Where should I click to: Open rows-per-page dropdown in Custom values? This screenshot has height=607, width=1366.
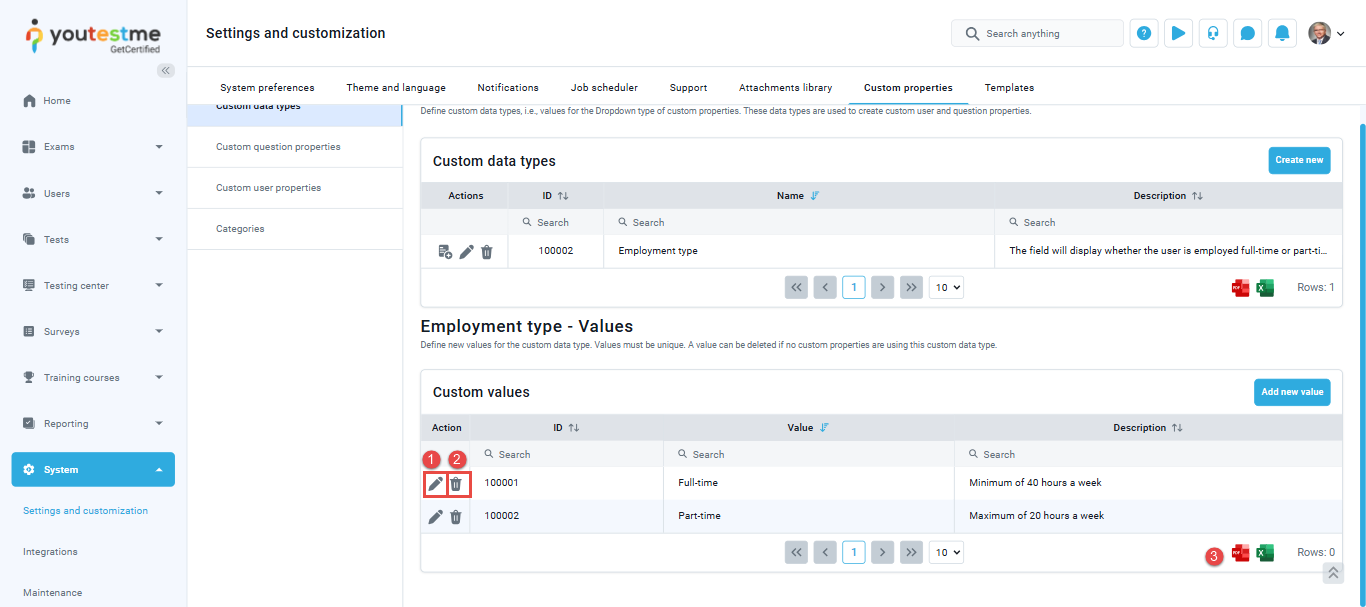pos(946,552)
